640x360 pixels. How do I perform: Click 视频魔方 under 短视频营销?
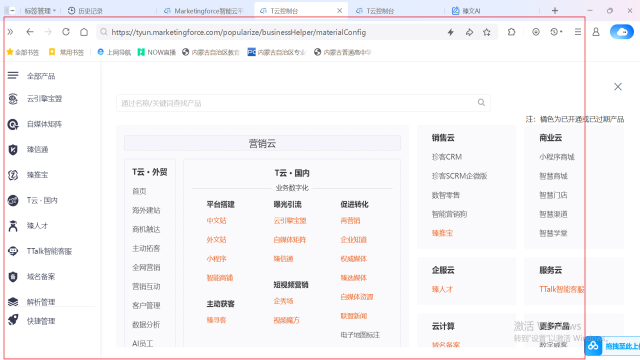click(287, 320)
